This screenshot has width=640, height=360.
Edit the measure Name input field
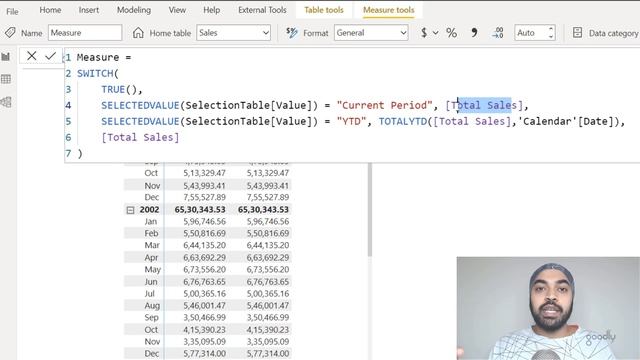click(x=85, y=33)
